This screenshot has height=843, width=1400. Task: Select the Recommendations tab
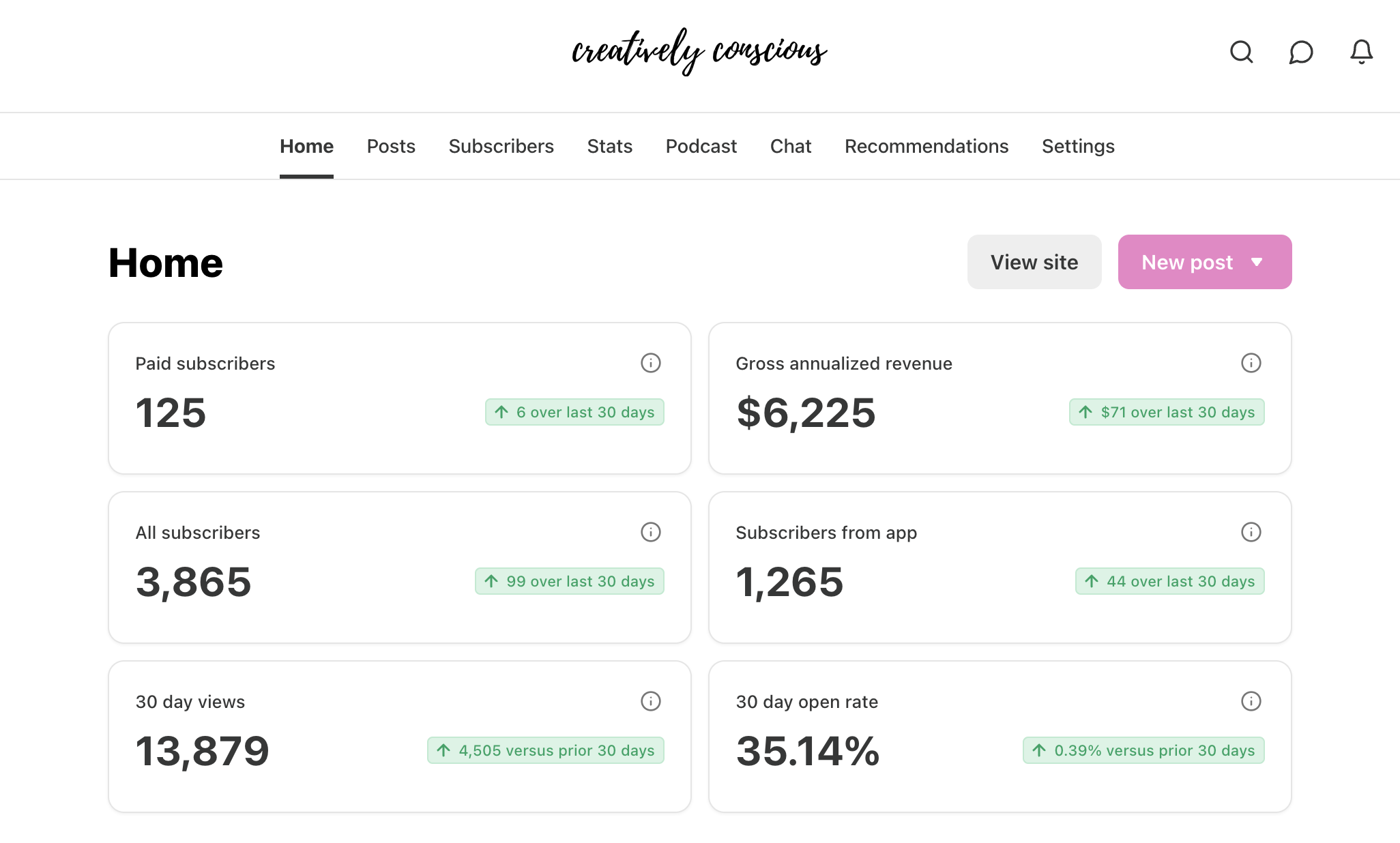(926, 146)
